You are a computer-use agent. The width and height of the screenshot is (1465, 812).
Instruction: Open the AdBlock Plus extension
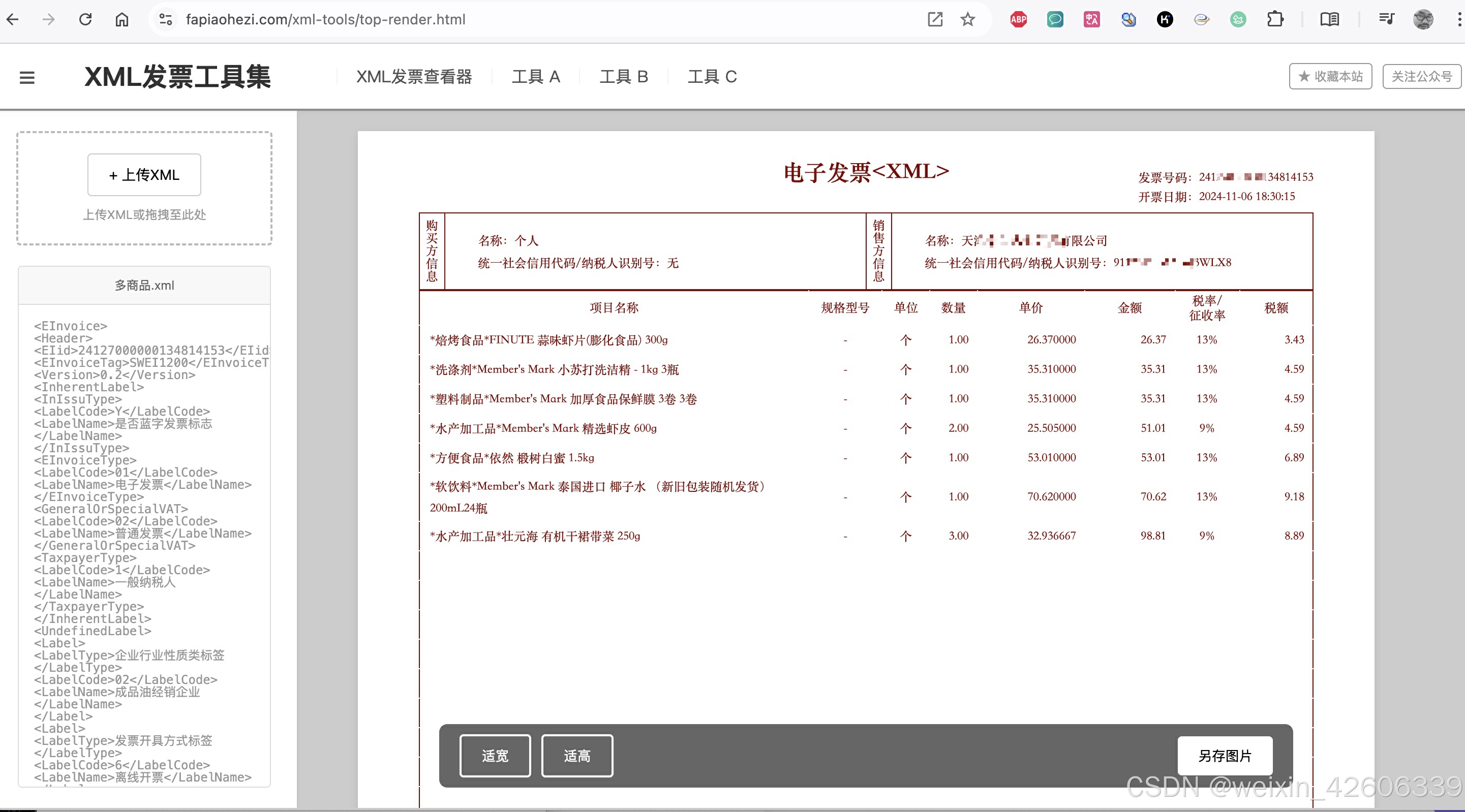point(1018,19)
